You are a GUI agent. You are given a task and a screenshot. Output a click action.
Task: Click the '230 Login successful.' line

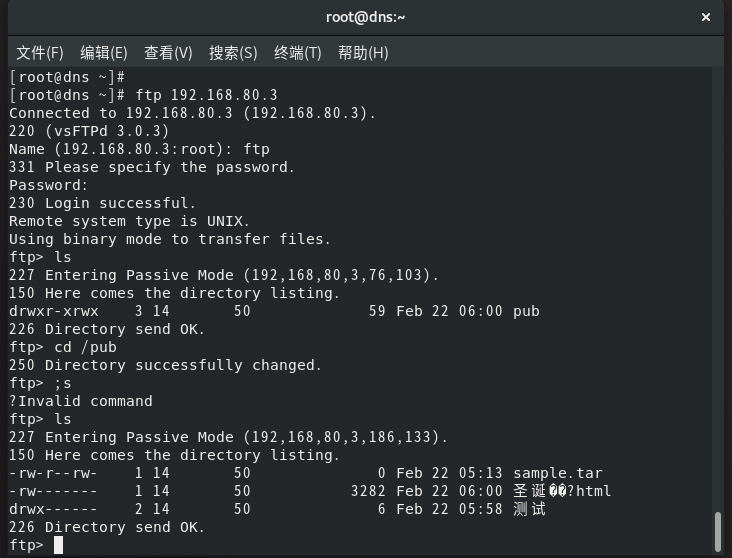click(102, 203)
